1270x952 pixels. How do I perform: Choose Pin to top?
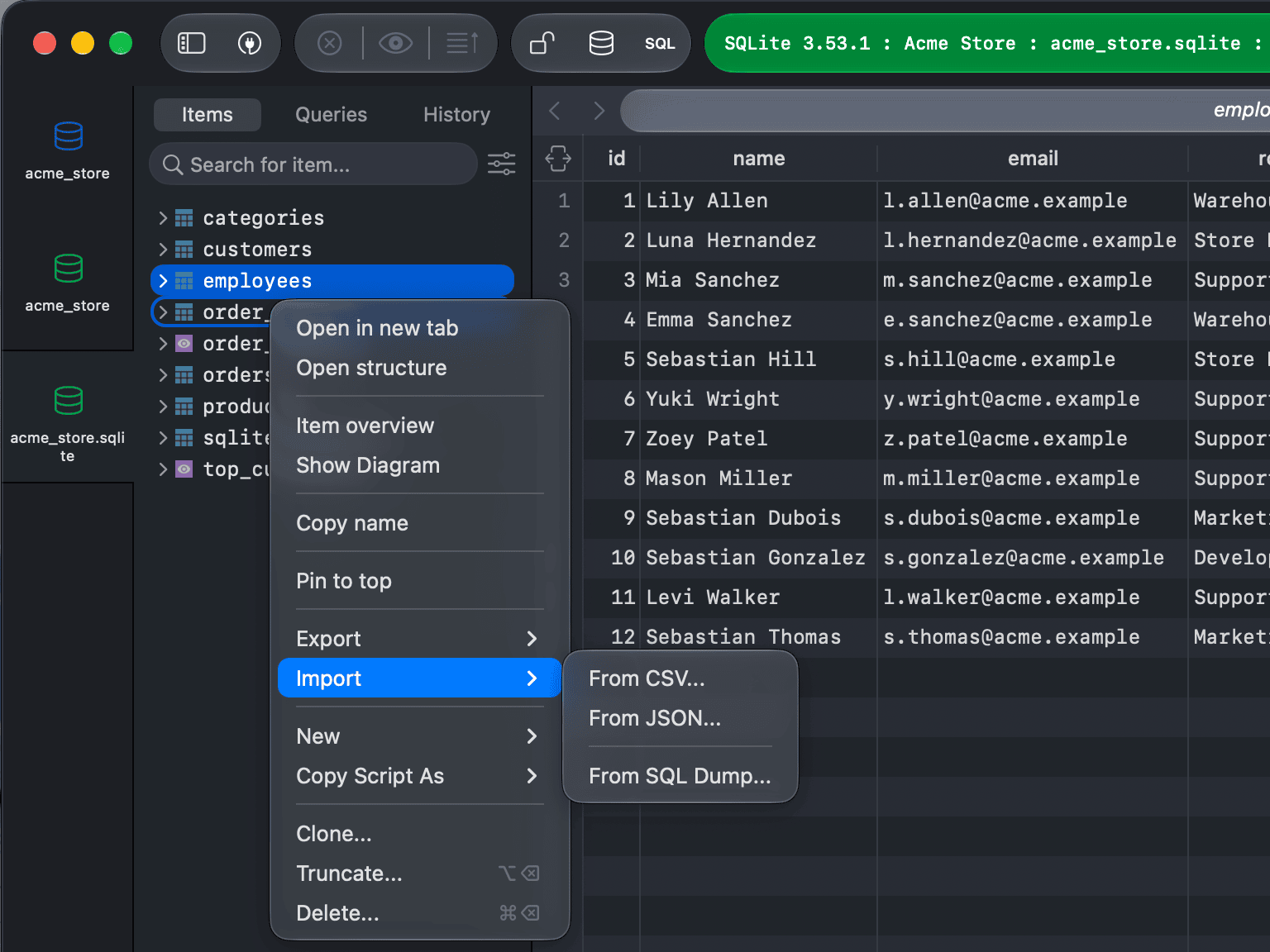(420, 581)
